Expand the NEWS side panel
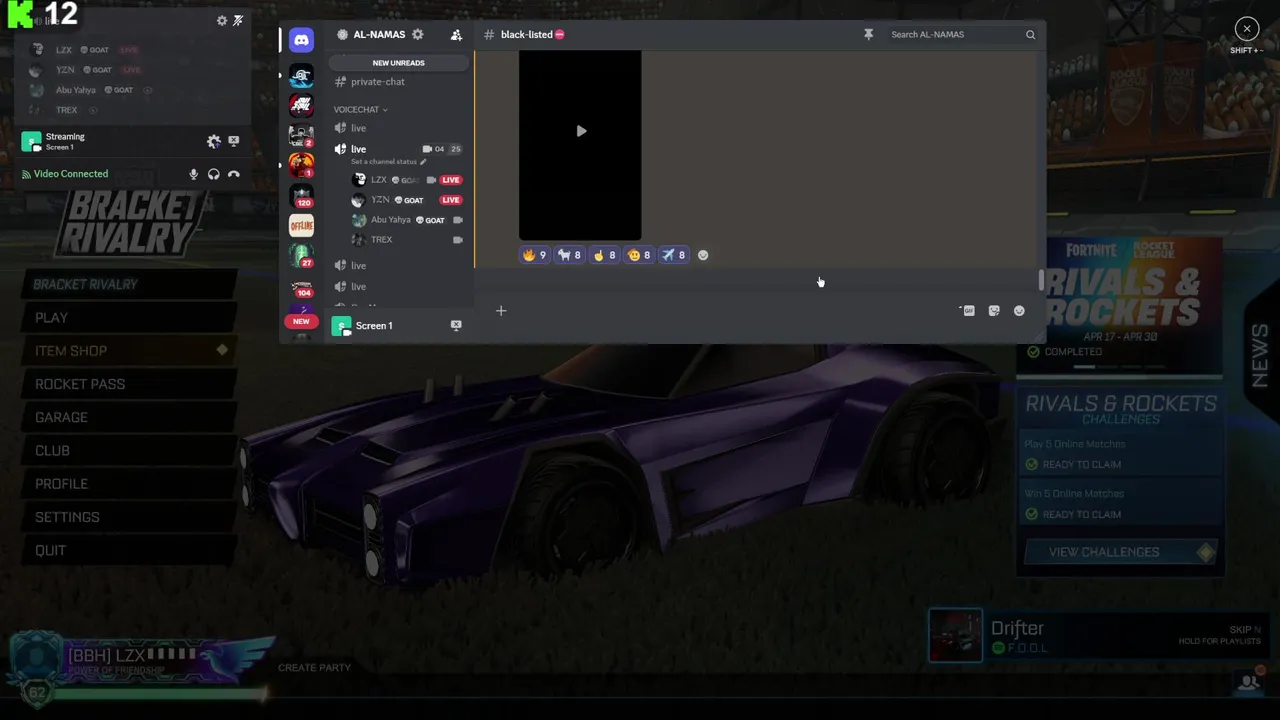Viewport: 1280px width, 720px height. point(1260,355)
